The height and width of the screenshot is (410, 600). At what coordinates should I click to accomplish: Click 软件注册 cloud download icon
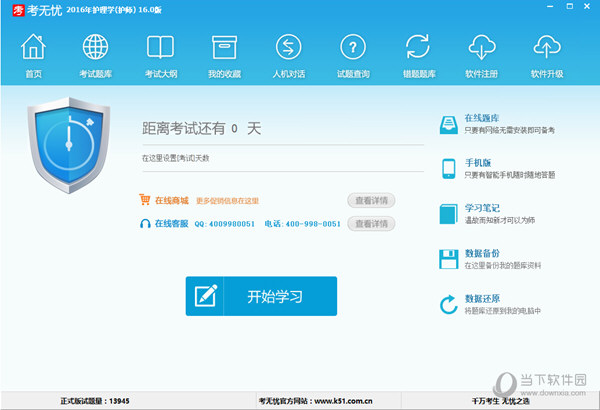pyautogui.click(x=482, y=48)
